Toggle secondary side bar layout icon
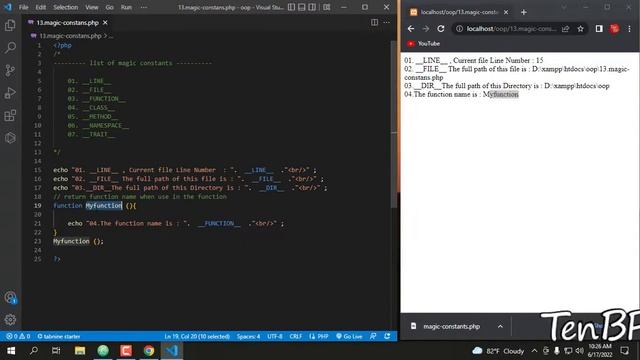640x360 pixels. click(x=312, y=7)
